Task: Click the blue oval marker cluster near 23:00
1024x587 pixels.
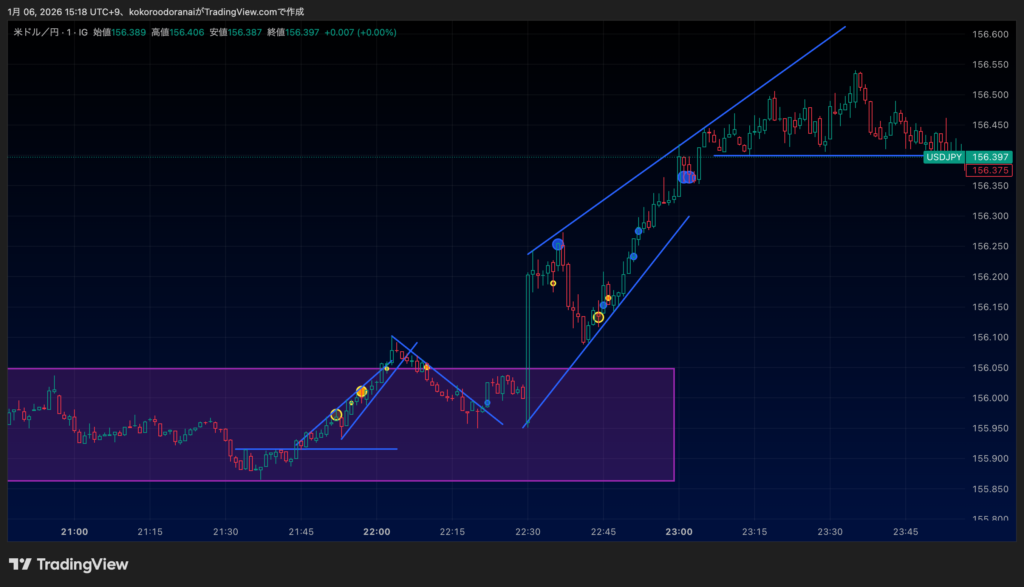Action: [x=686, y=177]
